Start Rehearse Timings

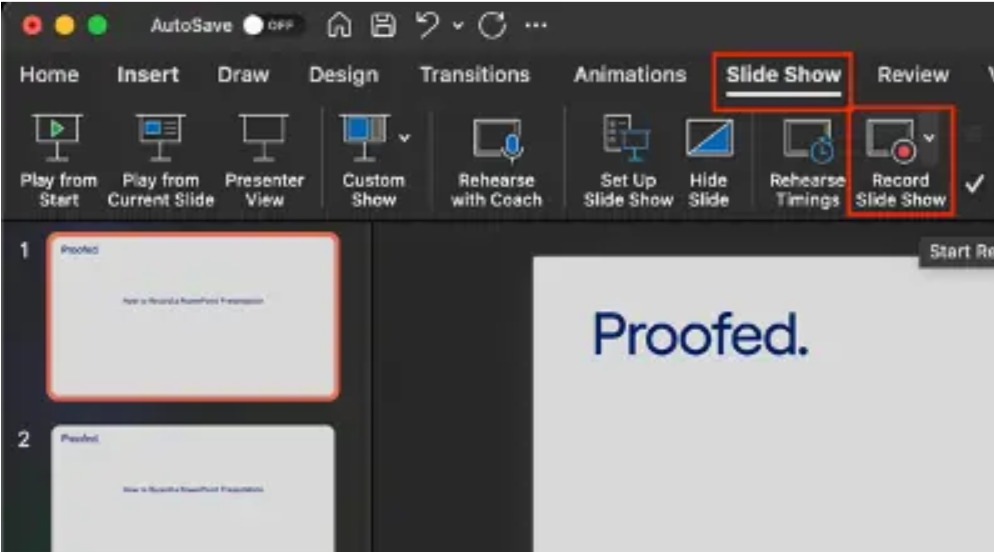[x=807, y=161]
